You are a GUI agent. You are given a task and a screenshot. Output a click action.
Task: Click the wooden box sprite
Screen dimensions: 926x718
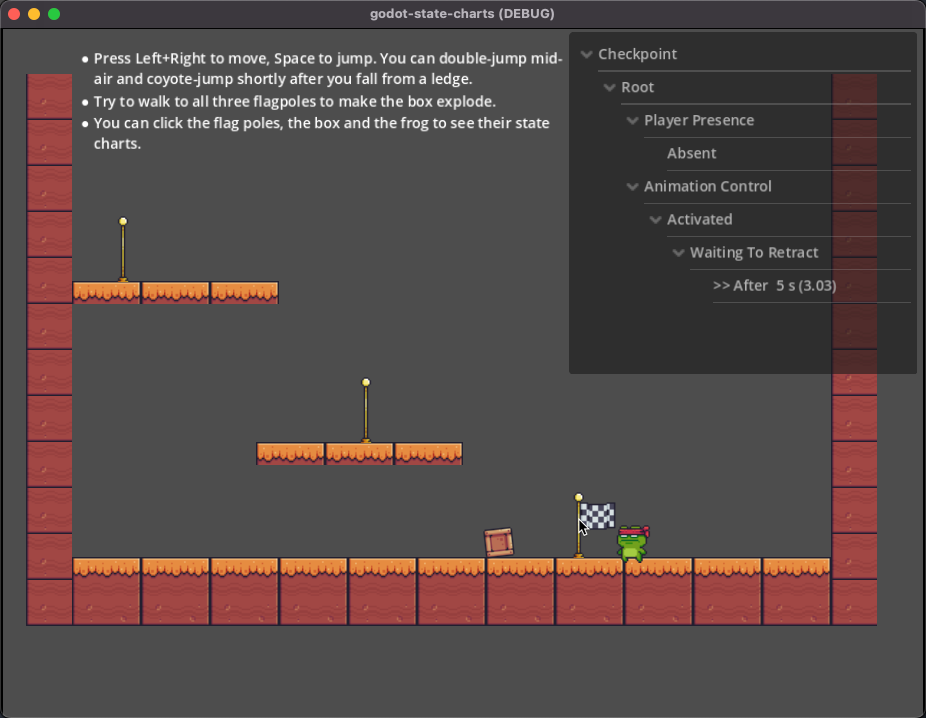(499, 542)
